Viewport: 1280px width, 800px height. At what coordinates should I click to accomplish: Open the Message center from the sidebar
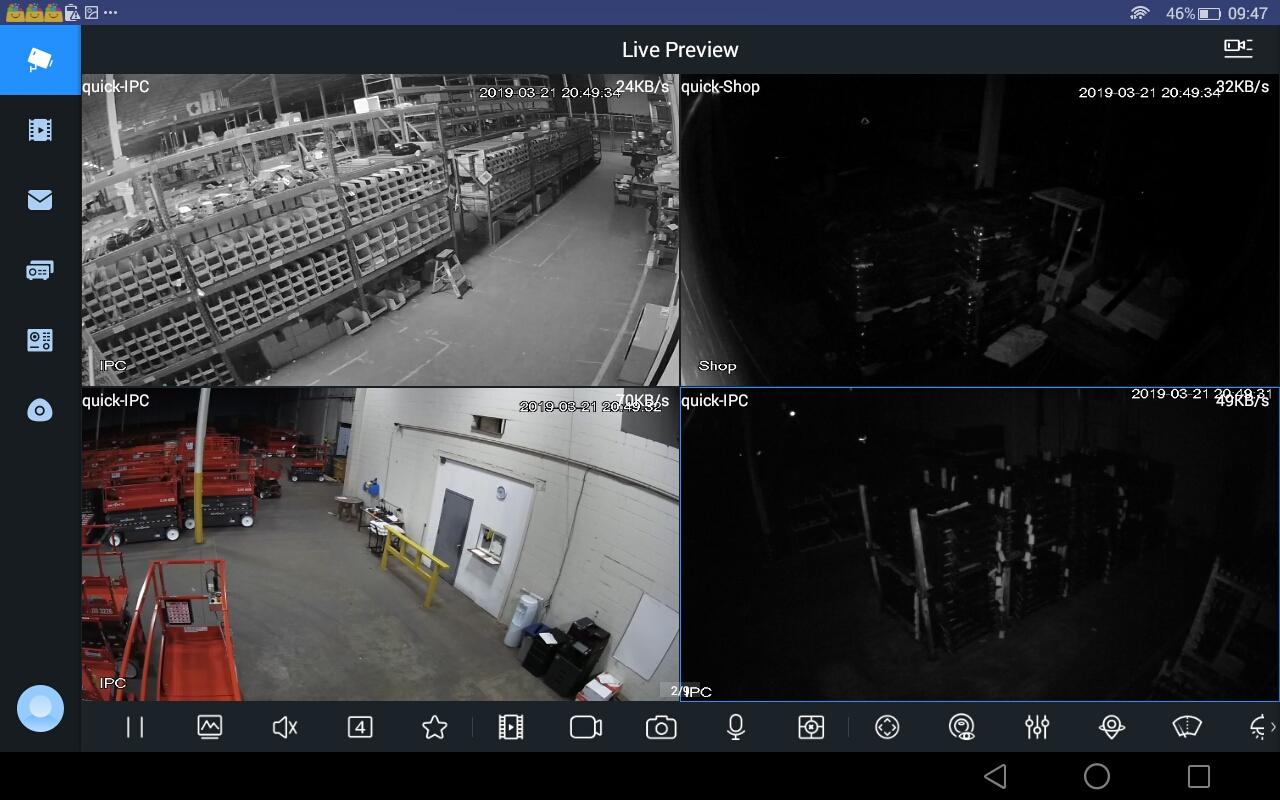coord(40,199)
